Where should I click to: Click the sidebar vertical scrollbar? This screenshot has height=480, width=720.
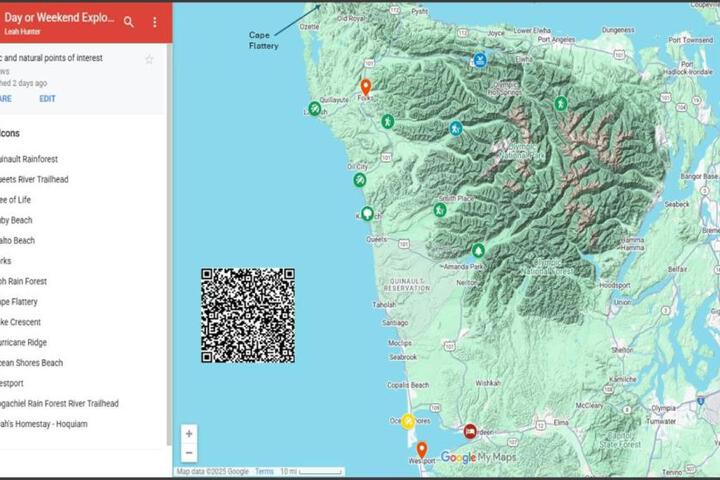point(169,243)
